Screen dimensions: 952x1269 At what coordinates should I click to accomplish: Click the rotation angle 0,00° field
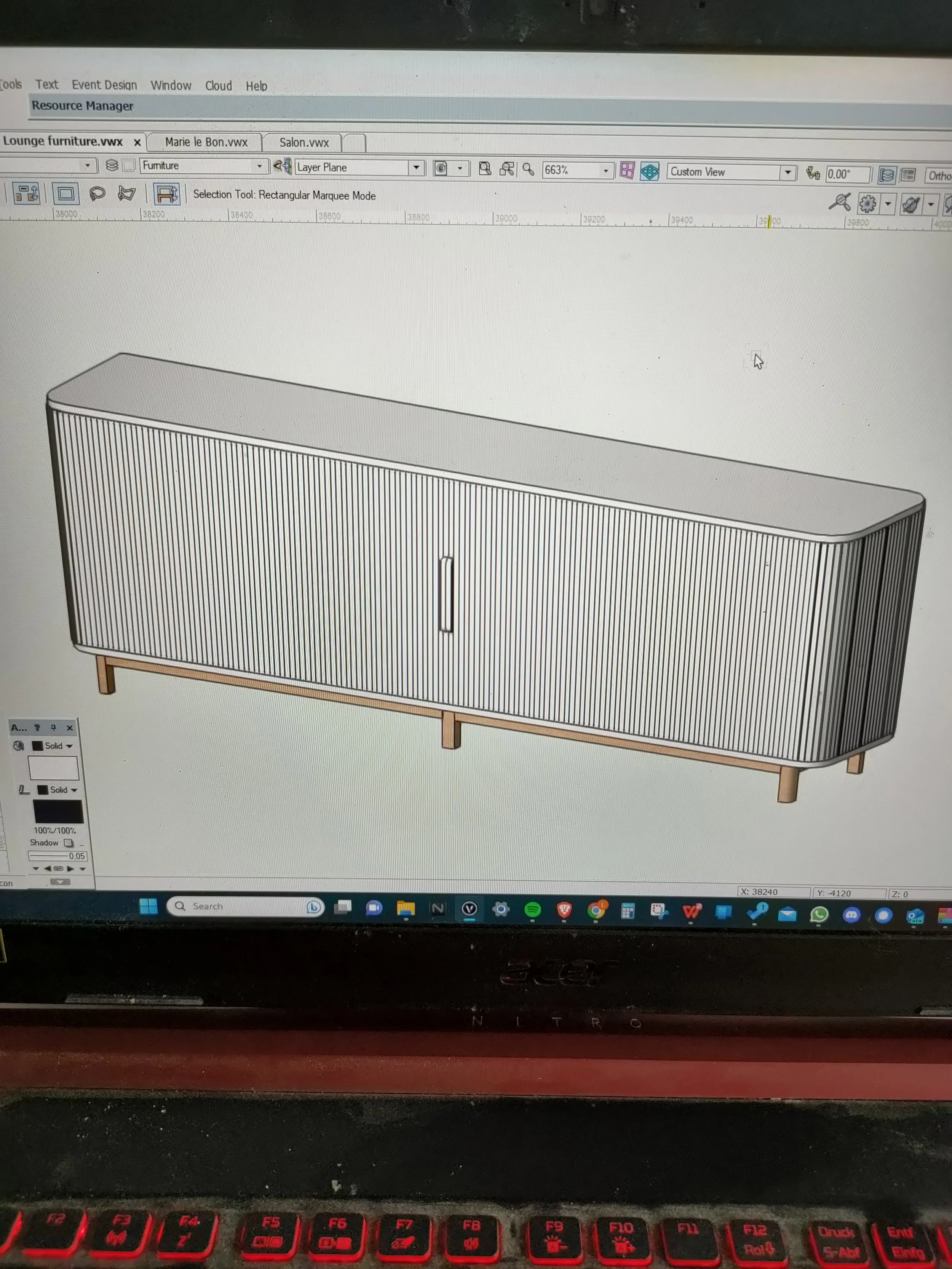coord(848,174)
